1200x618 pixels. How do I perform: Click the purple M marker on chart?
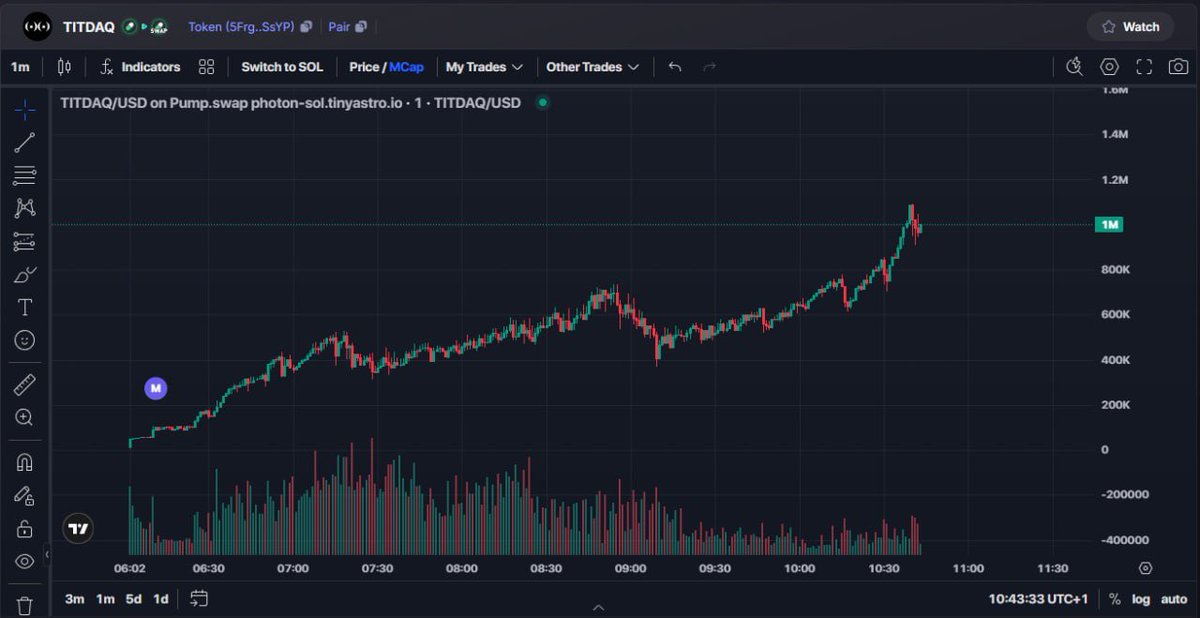pyautogui.click(x=155, y=387)
